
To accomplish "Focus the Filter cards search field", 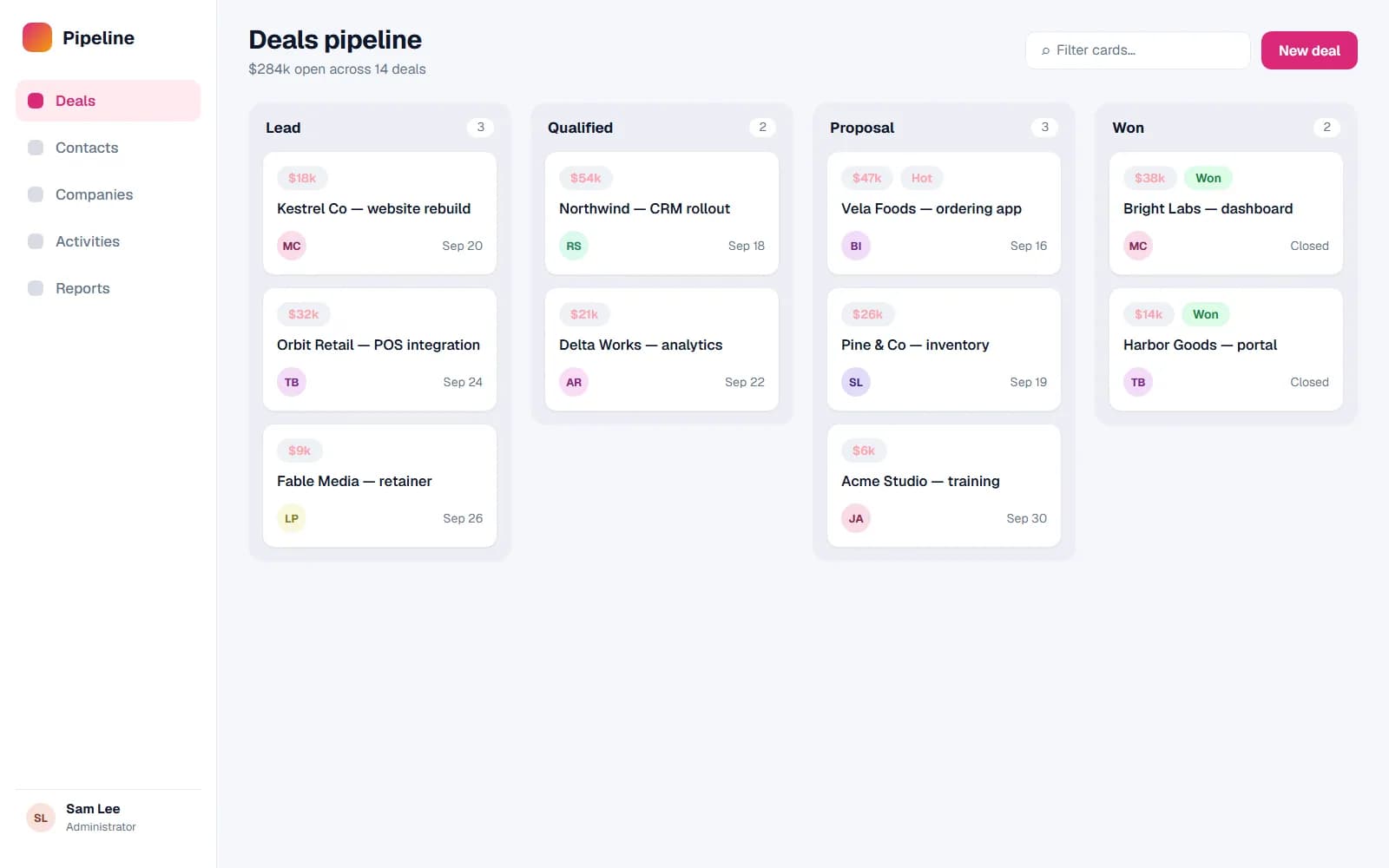I will (x=1137, y=50).
